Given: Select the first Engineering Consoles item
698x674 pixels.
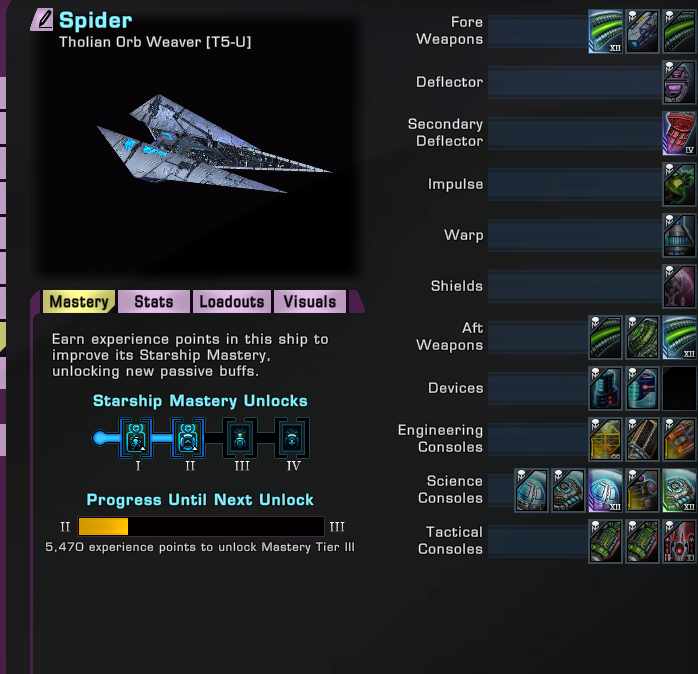Looking at the screenshot, I should 605,439.
